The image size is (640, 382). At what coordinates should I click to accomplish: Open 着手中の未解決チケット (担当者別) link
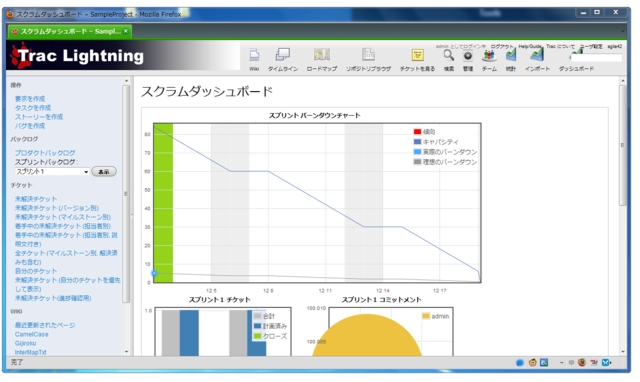[63, 226]
